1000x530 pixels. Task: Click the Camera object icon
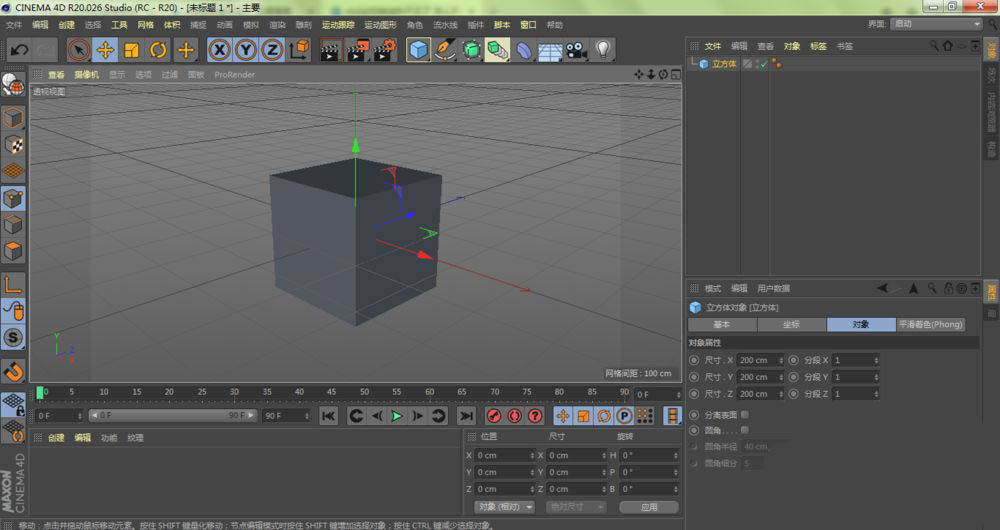coord(576,49)
